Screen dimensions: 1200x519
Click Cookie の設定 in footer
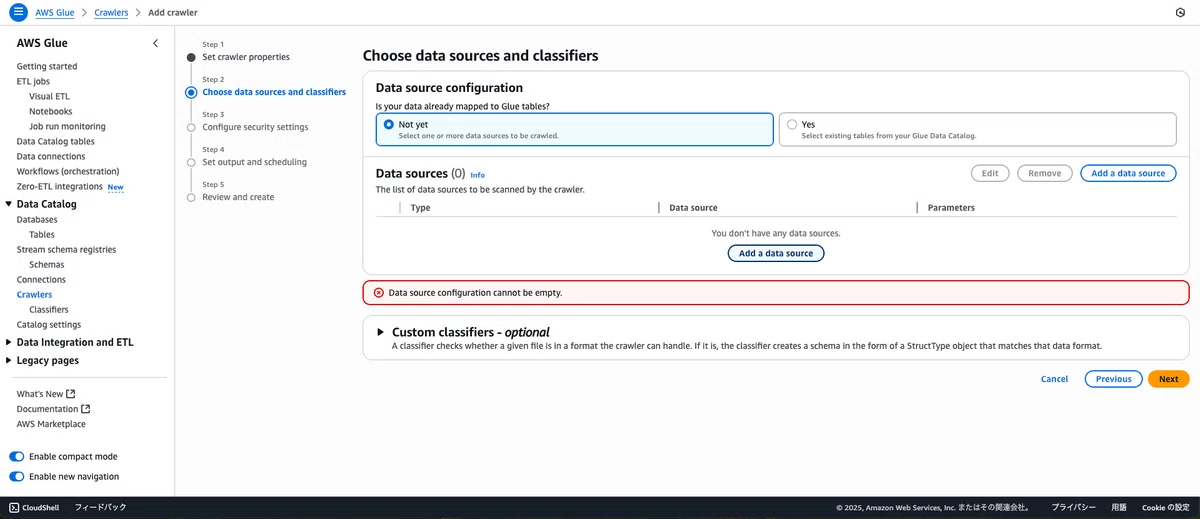[x=1165, y=507]
